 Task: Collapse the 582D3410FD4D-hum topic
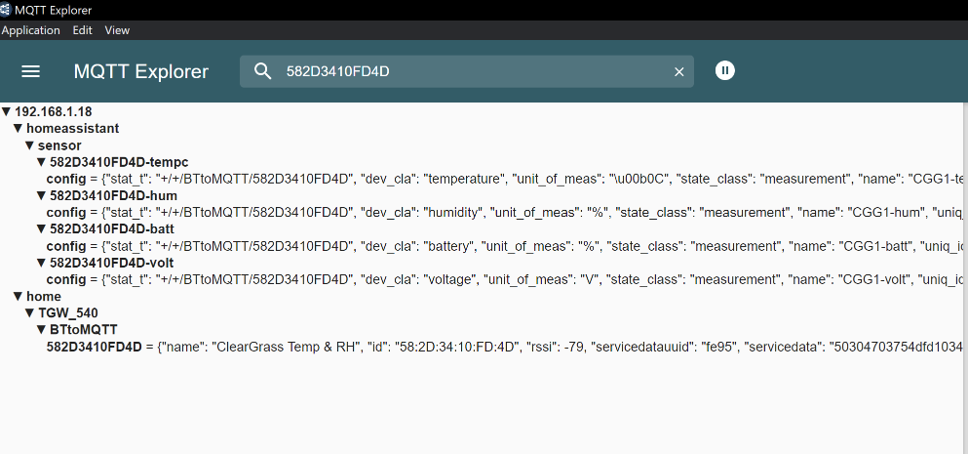[41, 196]
